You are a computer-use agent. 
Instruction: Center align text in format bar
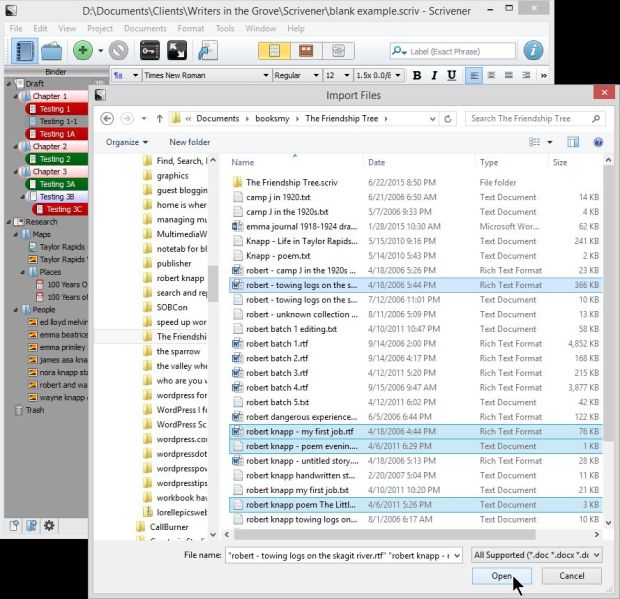[x=491, y=75]
